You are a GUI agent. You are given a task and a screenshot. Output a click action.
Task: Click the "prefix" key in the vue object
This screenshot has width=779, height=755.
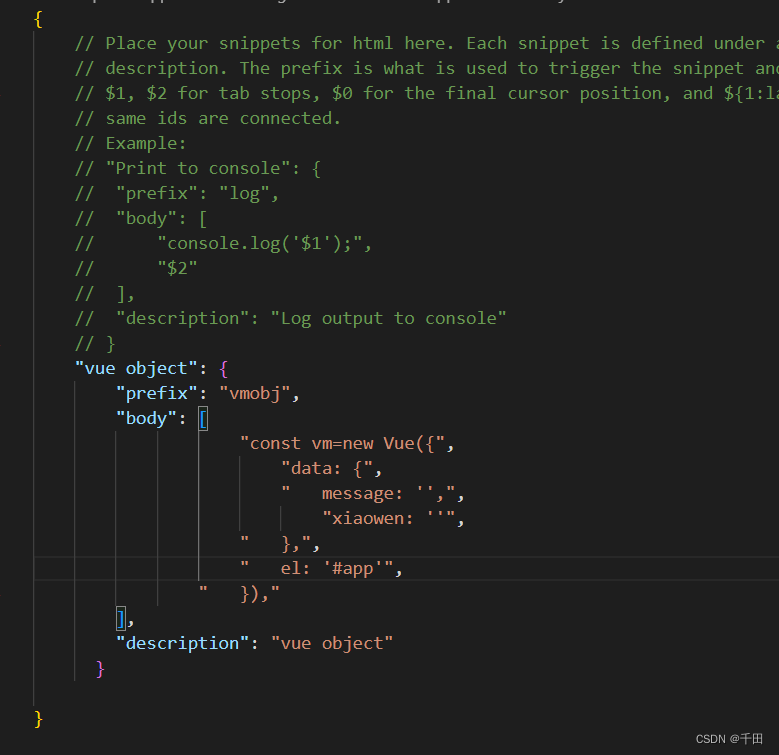pos(156,393)
